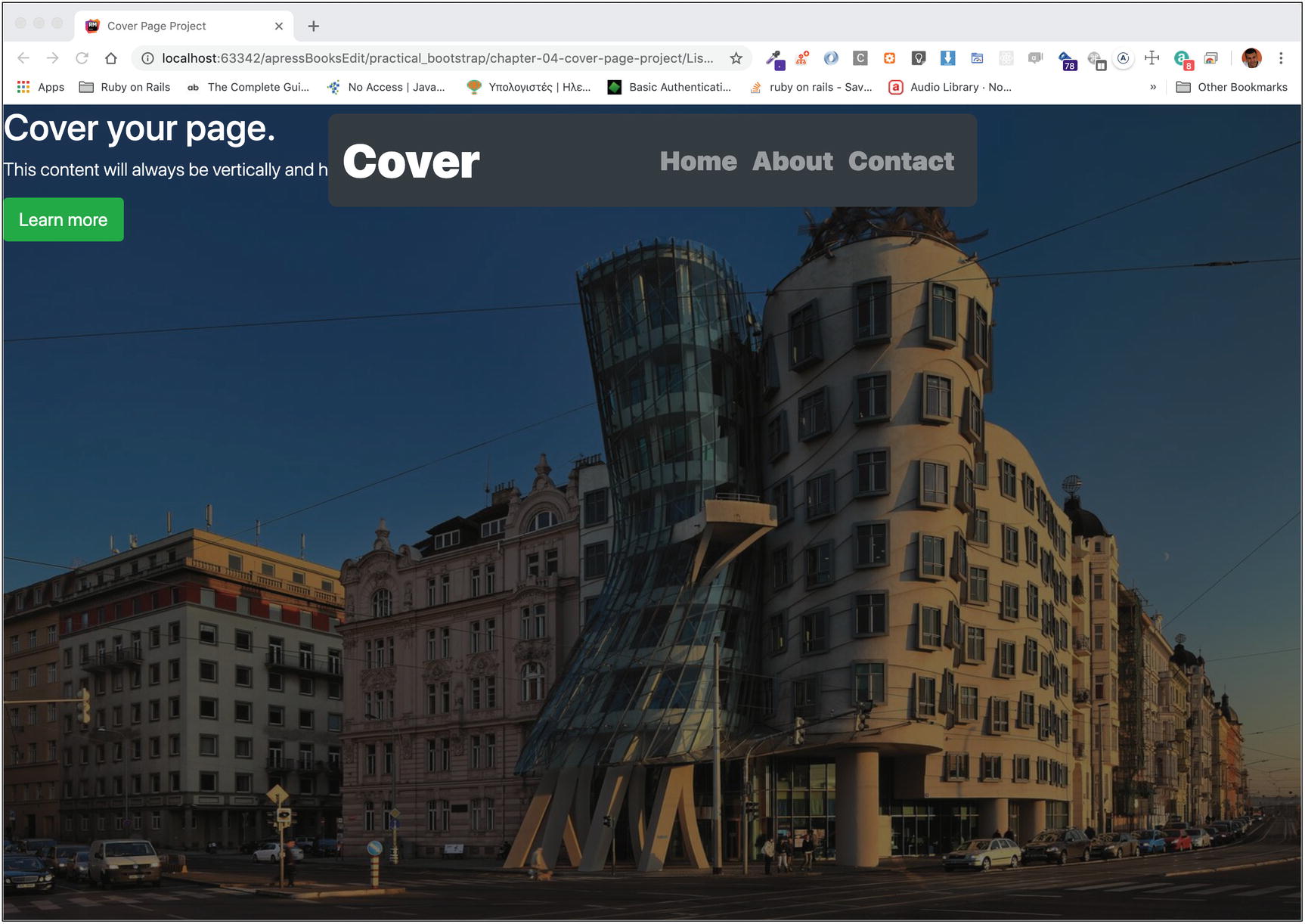Image resolution: width=1305 pixels, height=924 pixels.
Task: Expand hidden bookmarks with the double chevron
Action: click(1152, 87)
